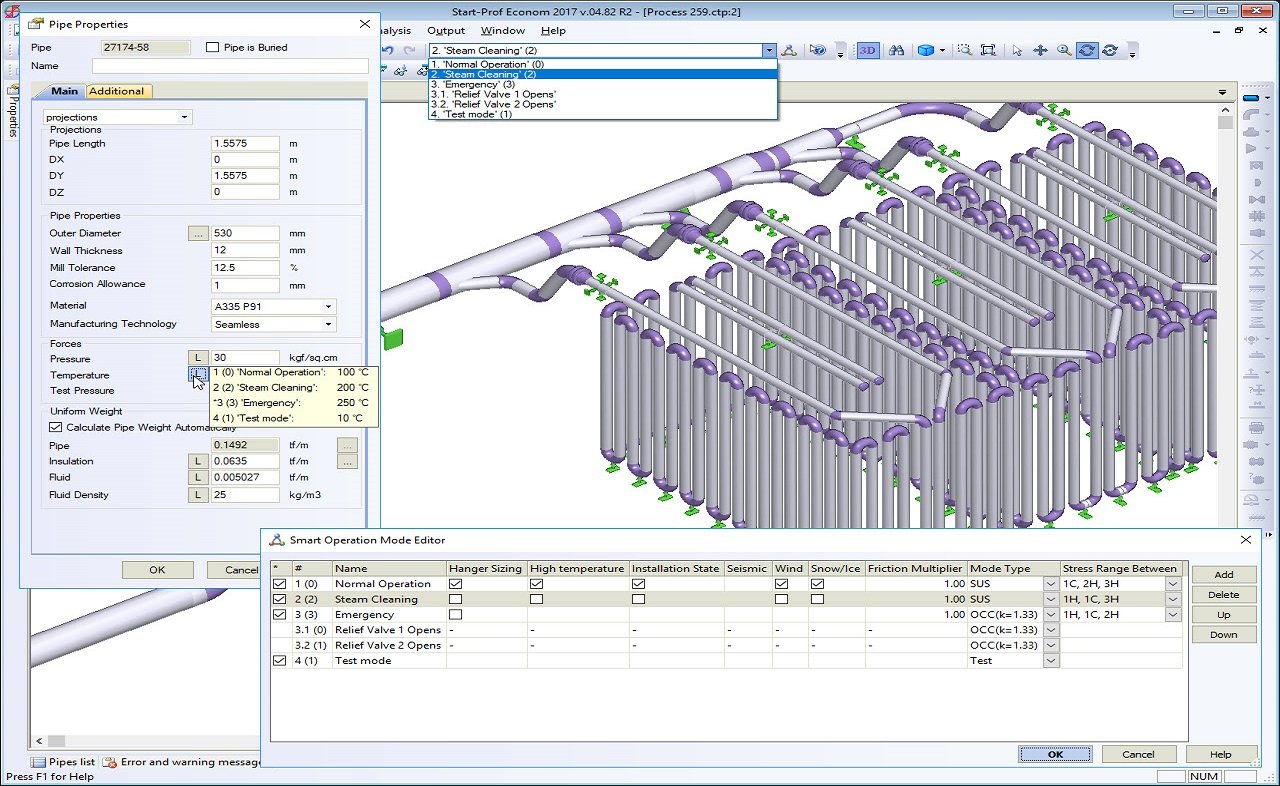Activate the Zoom Window magnifier with dashed box
The image size is (1280, 786).
964,50
